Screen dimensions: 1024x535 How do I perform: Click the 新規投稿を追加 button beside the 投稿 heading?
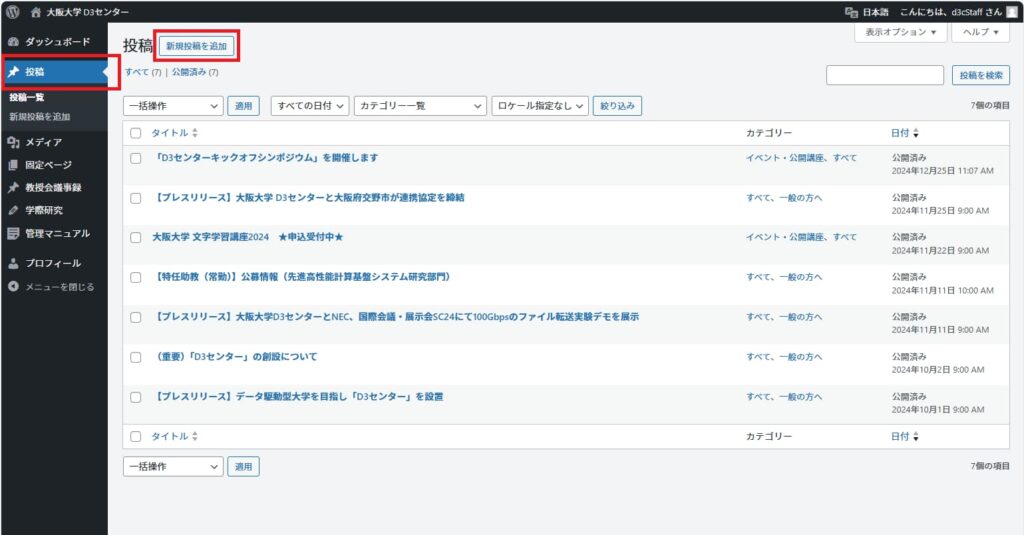pos(196,46)
